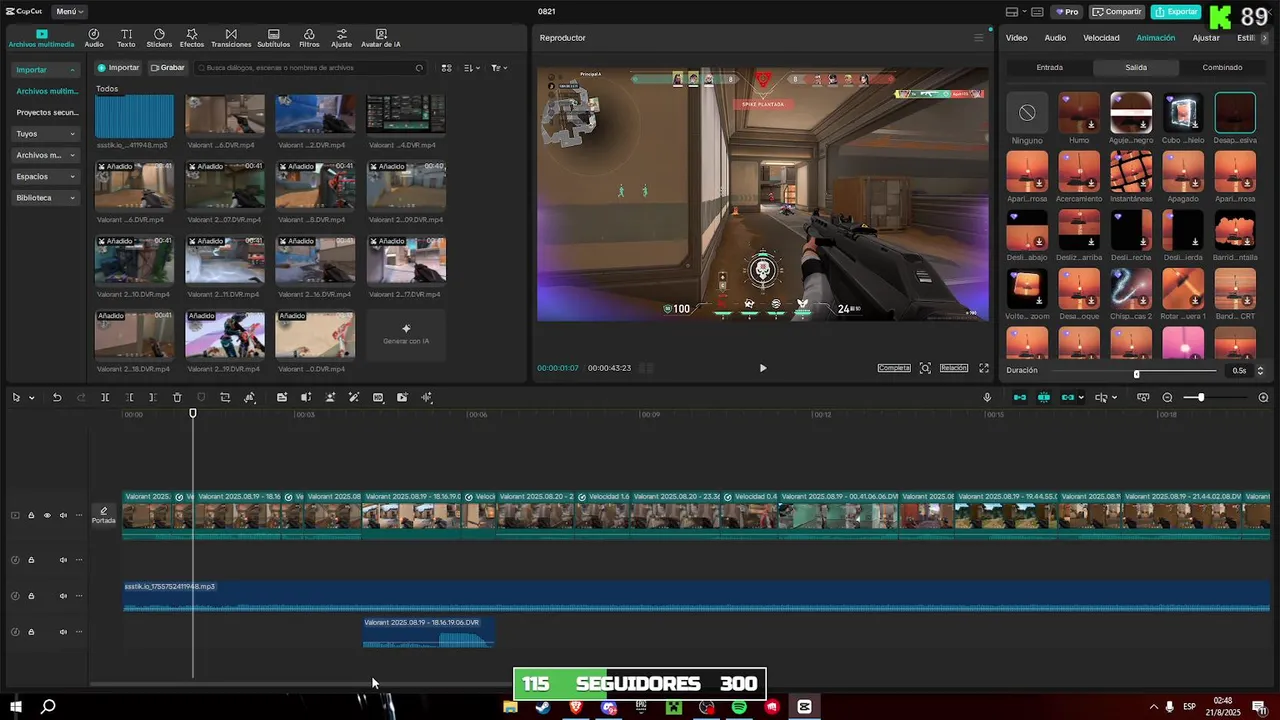Adjust the animation Duración slider handle
The height and width of the screenshot is (720, 1280).
pyautogui.click(x=1136, y=374)
